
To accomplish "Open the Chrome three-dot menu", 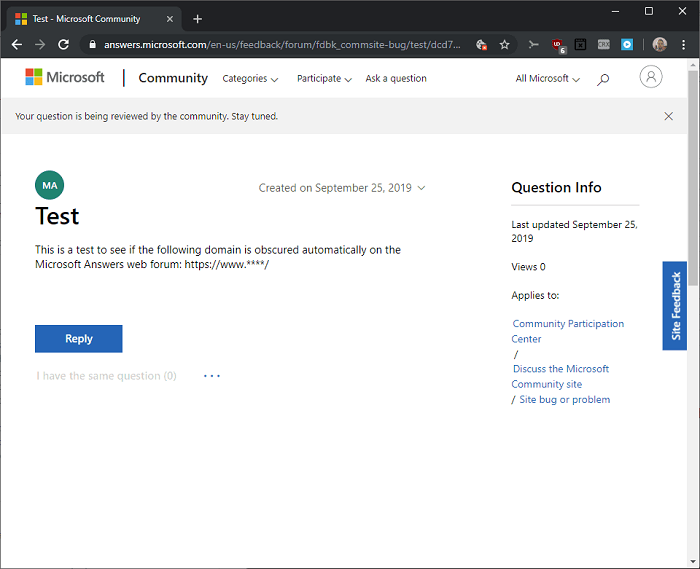I will point(683,45).
